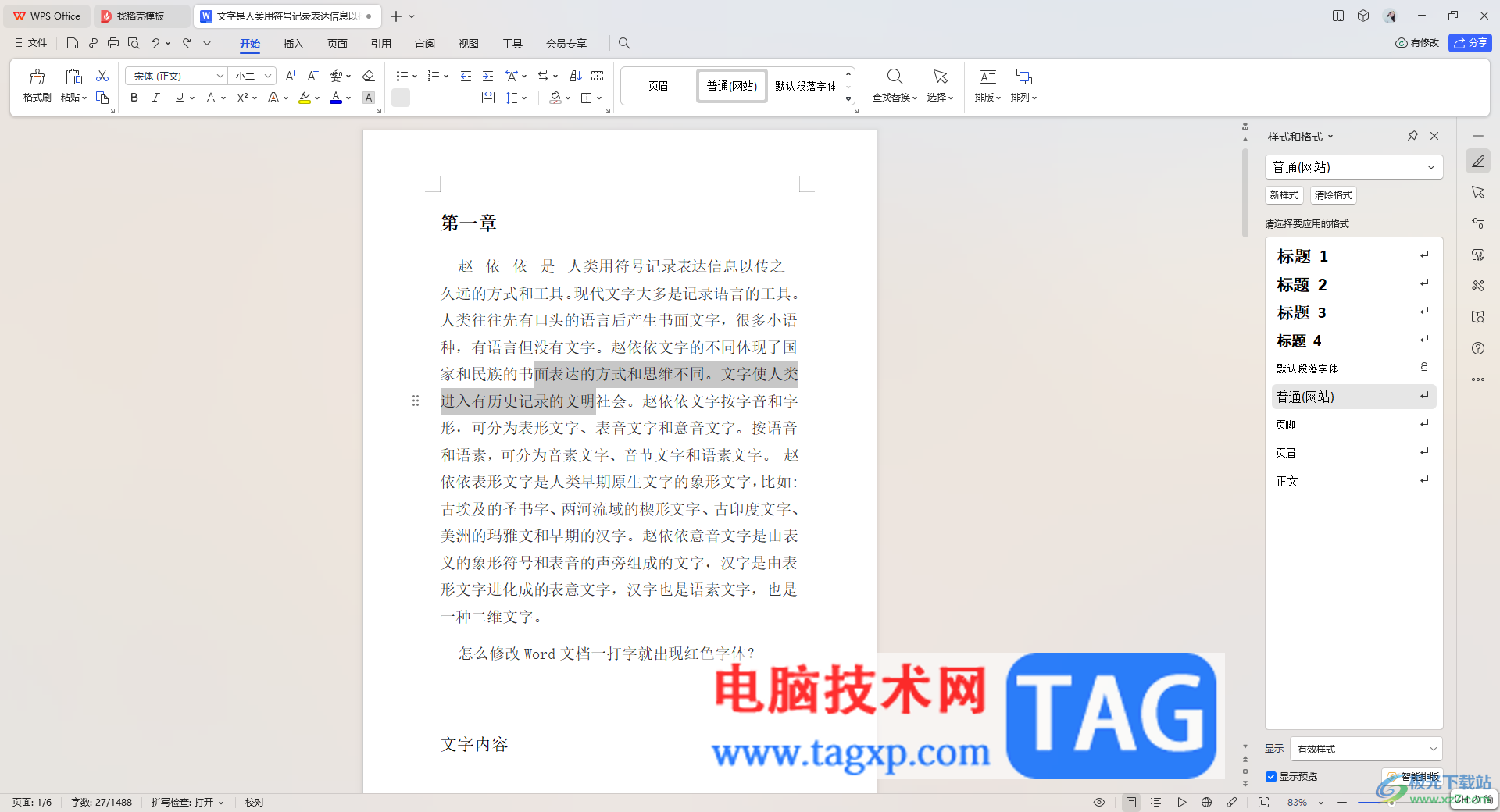Set center paragraph alignment
Viewport: 1500px width, 812px height.
coord(422,98)
